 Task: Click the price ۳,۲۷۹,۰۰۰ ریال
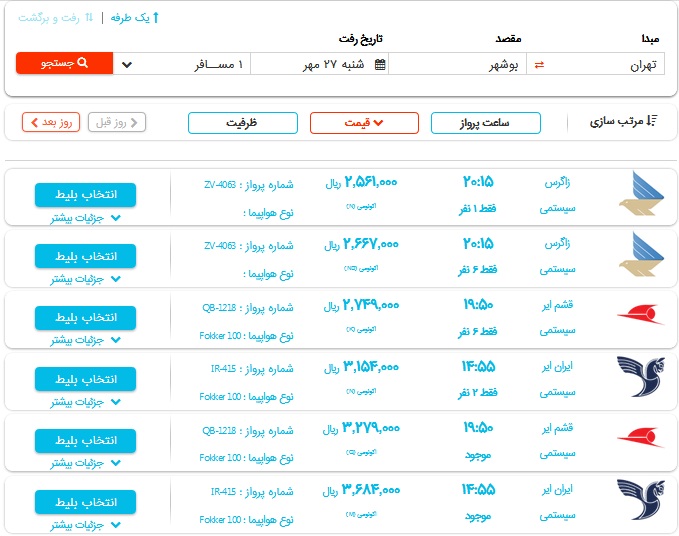click(361, 429)
